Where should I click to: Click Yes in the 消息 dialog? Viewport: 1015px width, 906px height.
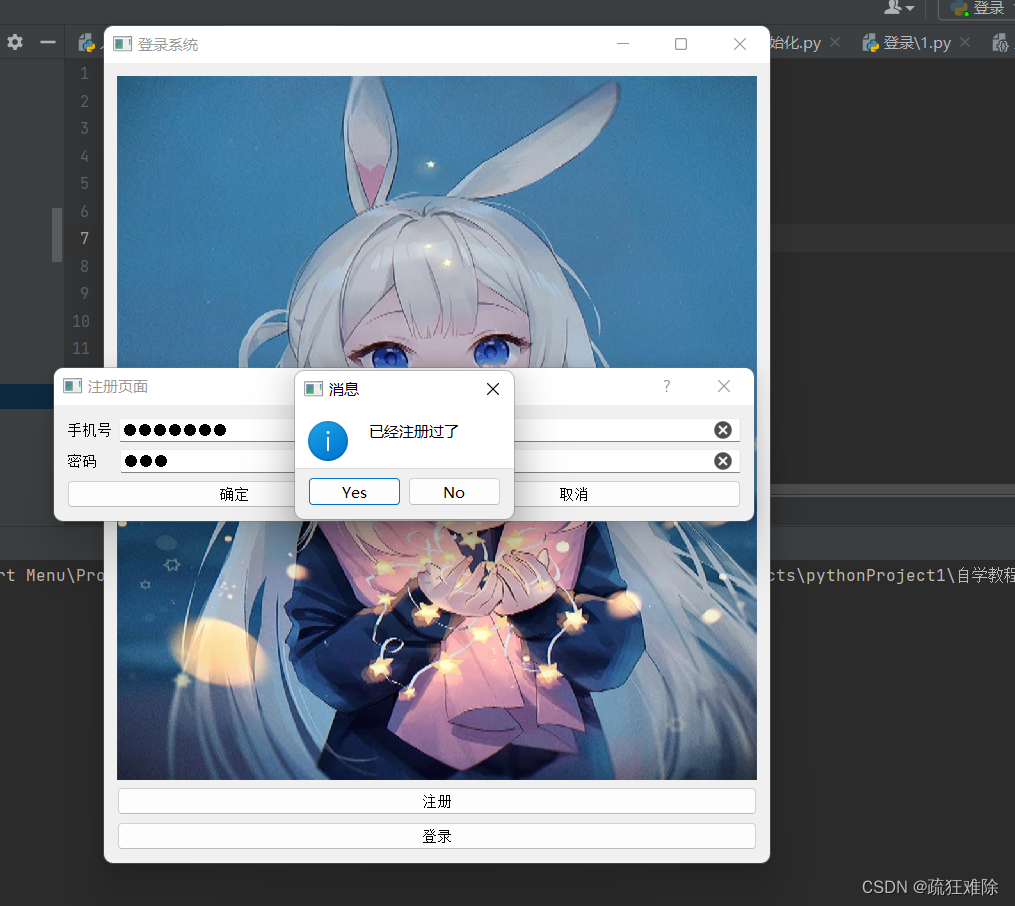point(354,492)
